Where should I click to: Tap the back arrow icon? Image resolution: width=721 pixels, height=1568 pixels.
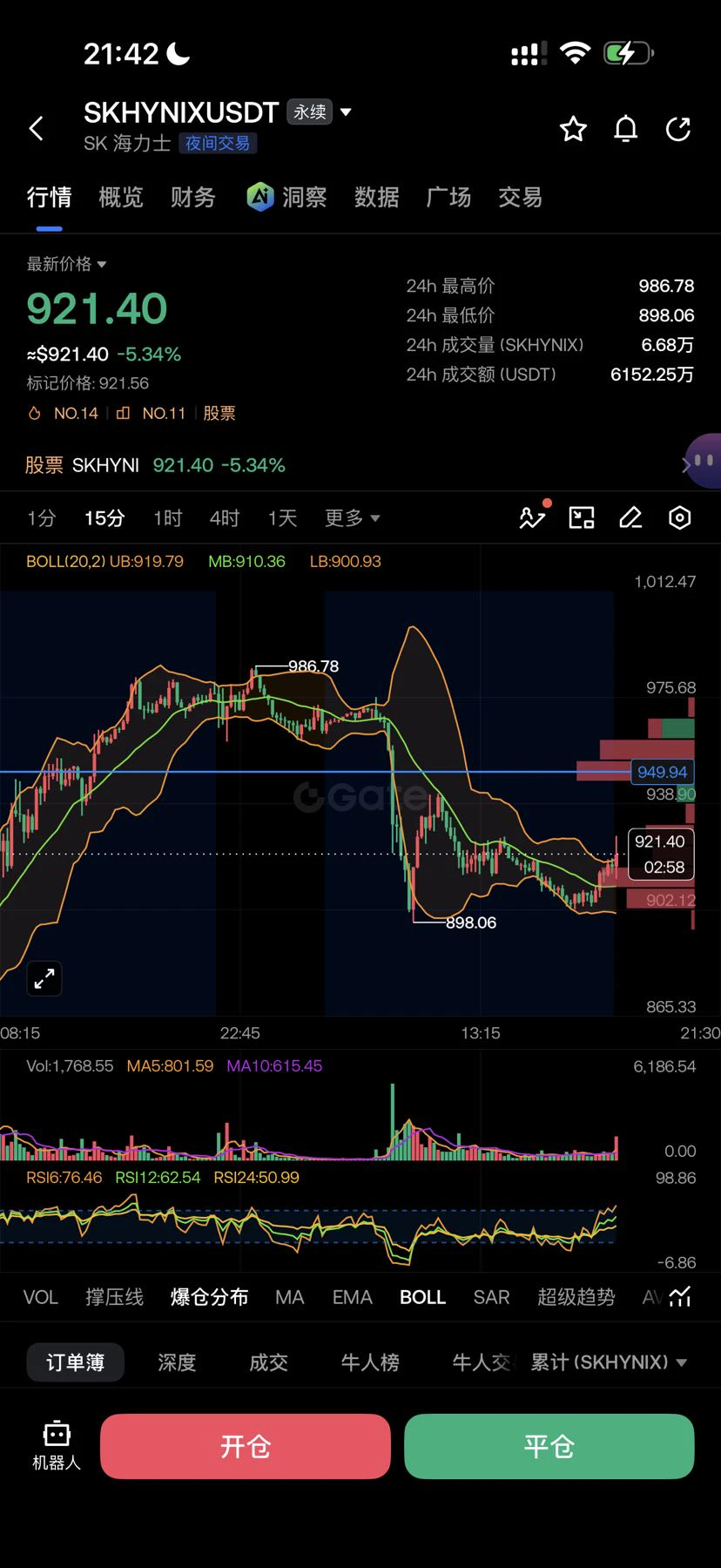tap(37, 129)
